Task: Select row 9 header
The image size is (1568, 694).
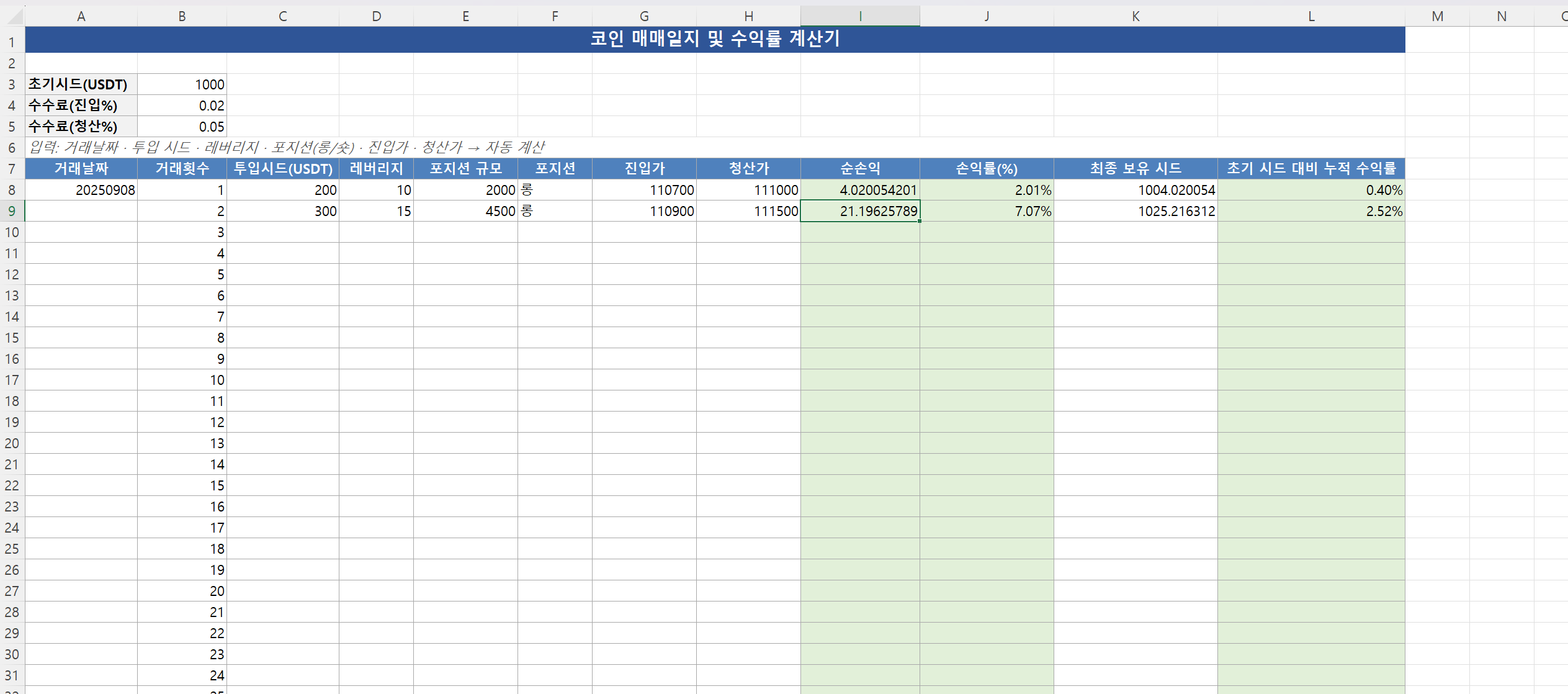Action: pos(12,211)
